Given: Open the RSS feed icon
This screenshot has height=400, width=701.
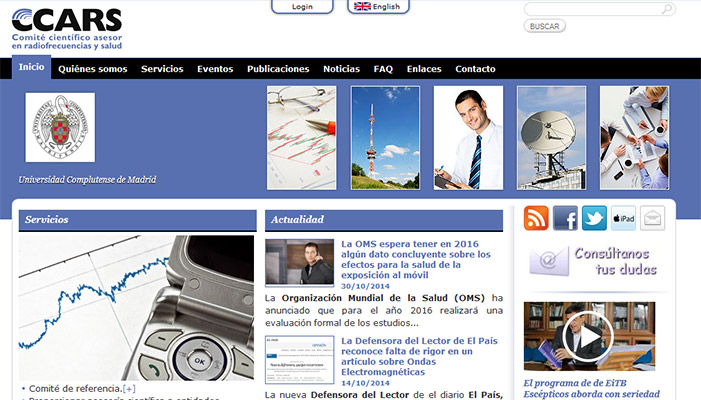Looking at the screenshot, I should tap(536, 218).
